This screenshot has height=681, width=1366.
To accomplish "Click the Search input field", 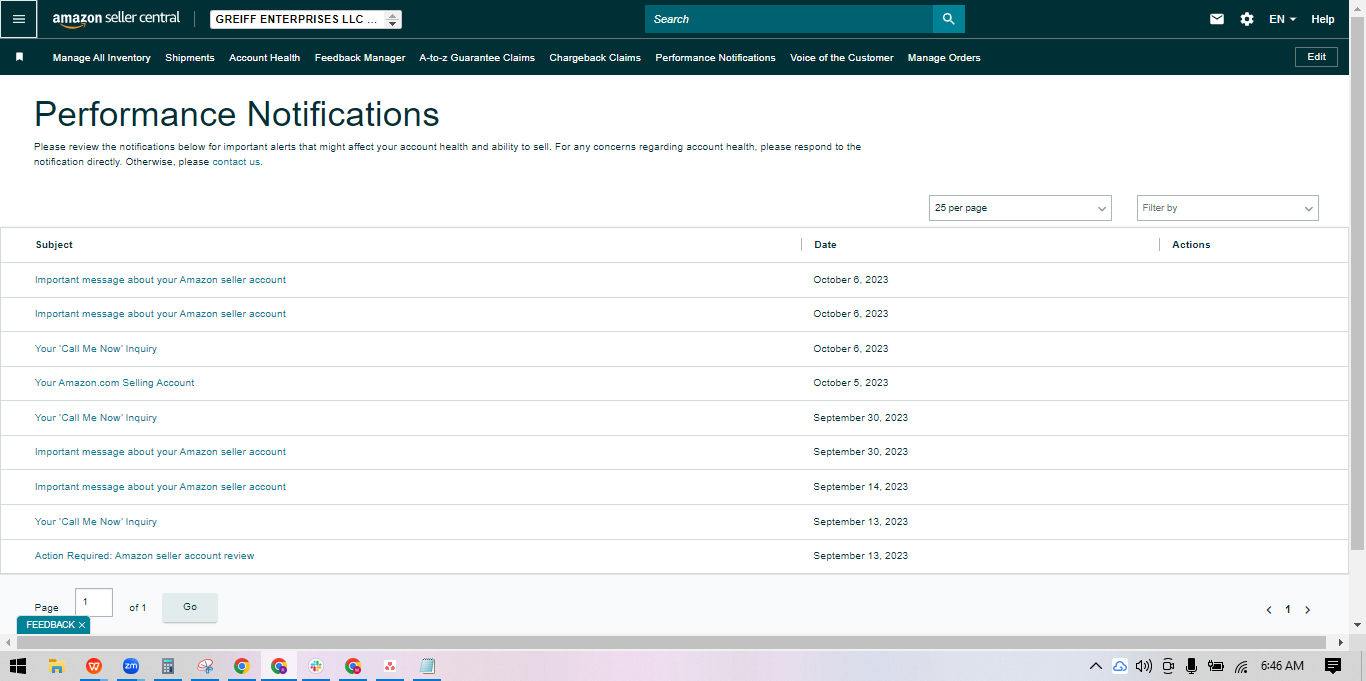I will (x=789, y=19).
